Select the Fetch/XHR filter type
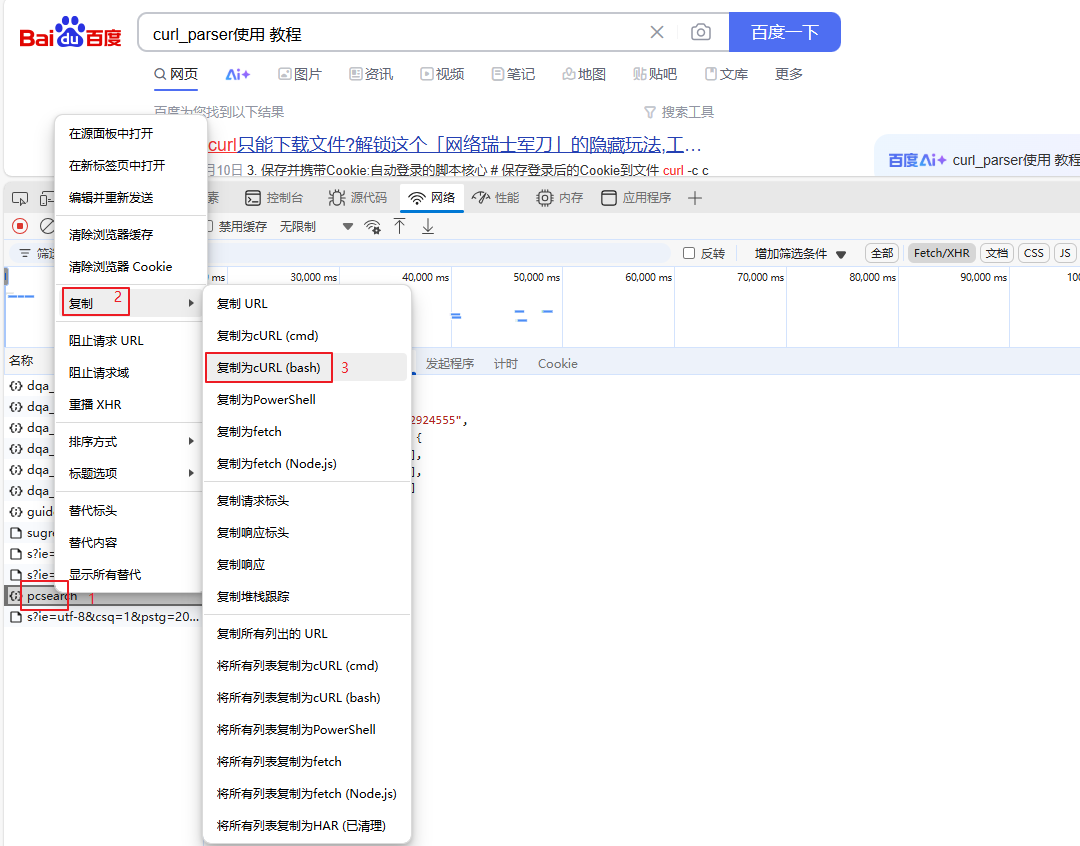Image resolution: width=1080 pixels, height=846 pixels. click(x=942, y=254)
